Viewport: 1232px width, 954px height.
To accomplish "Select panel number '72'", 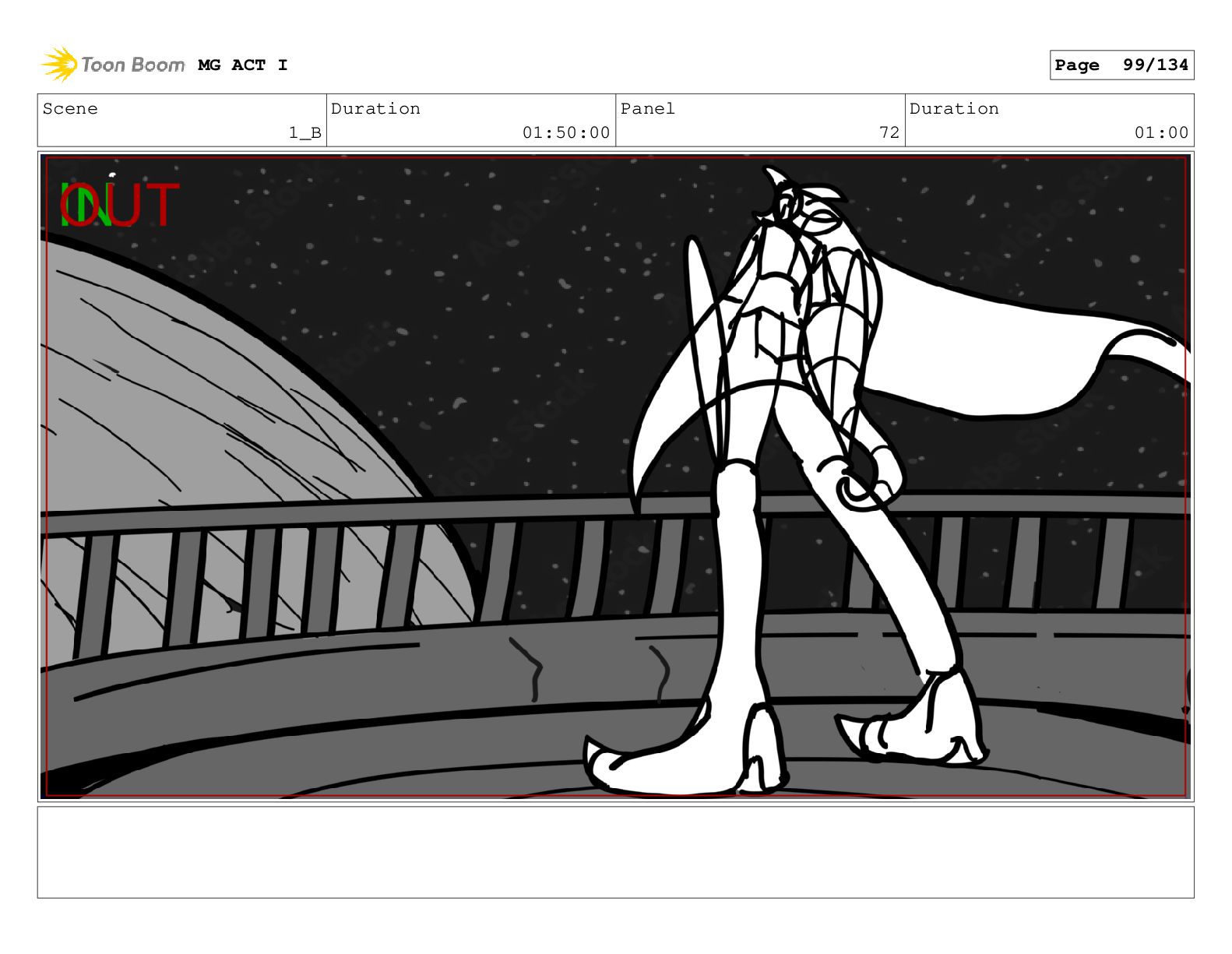I will click(889, 133).
